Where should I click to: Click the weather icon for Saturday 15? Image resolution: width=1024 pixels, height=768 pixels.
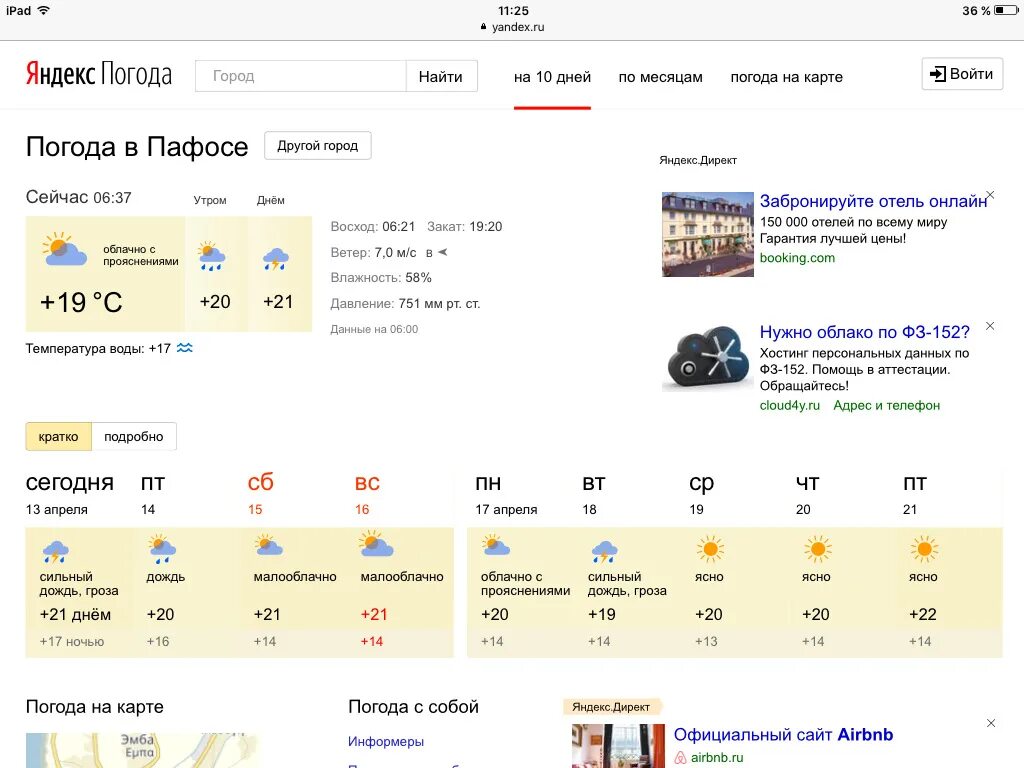coord(268,545)
